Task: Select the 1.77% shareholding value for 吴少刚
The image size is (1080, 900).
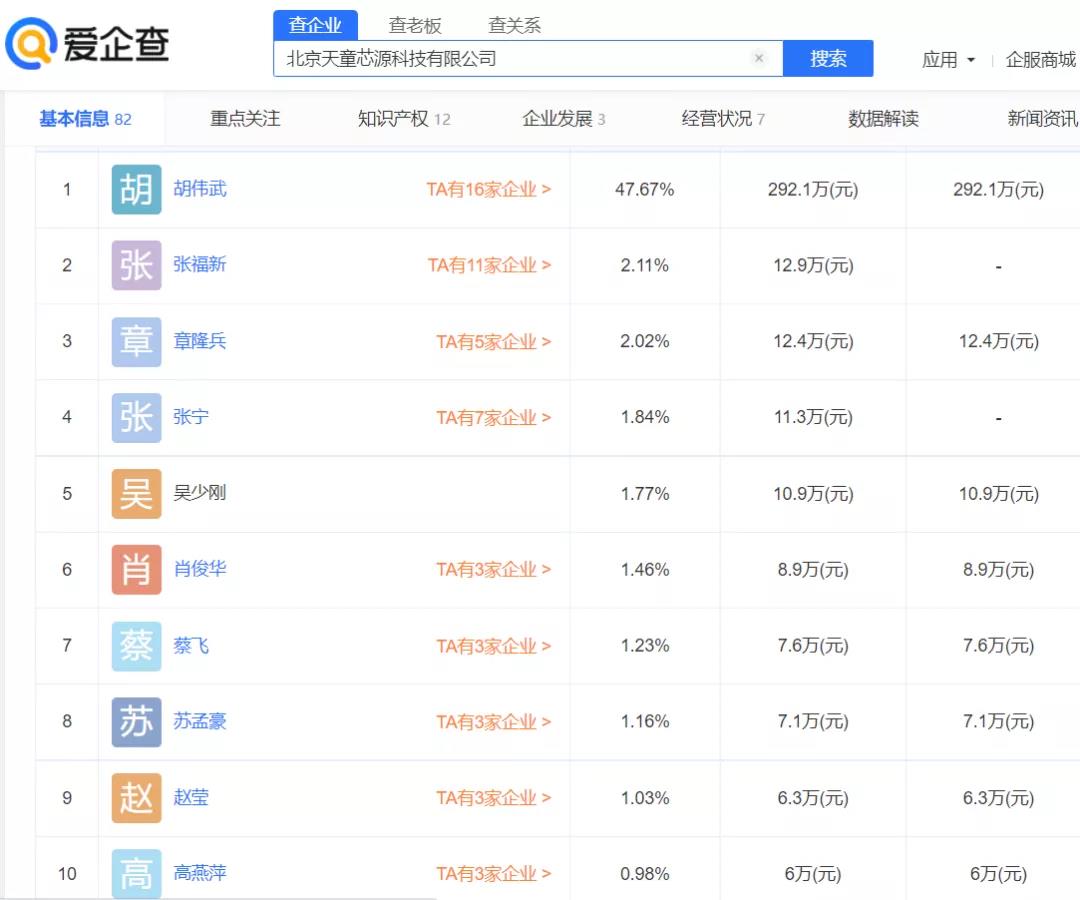Action: 644,494
